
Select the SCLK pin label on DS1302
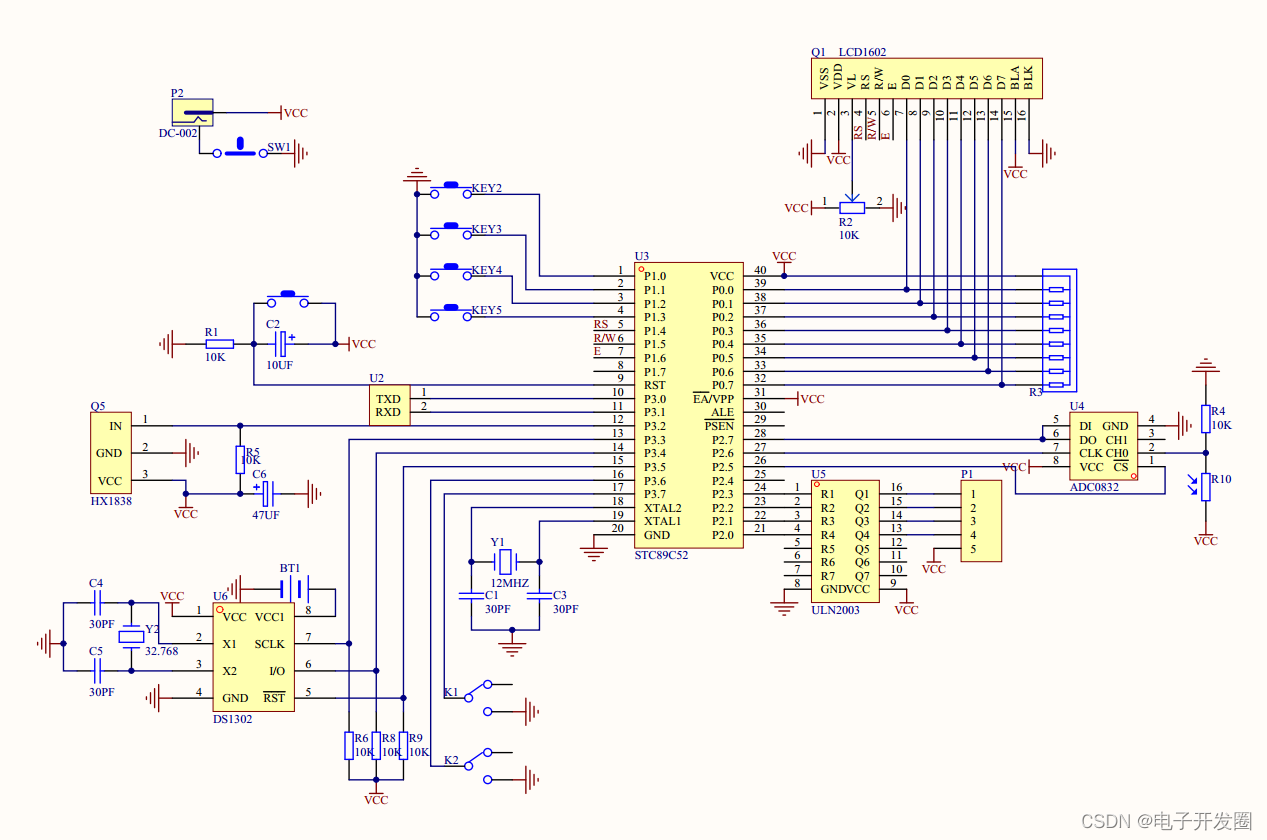click(269, 644)
